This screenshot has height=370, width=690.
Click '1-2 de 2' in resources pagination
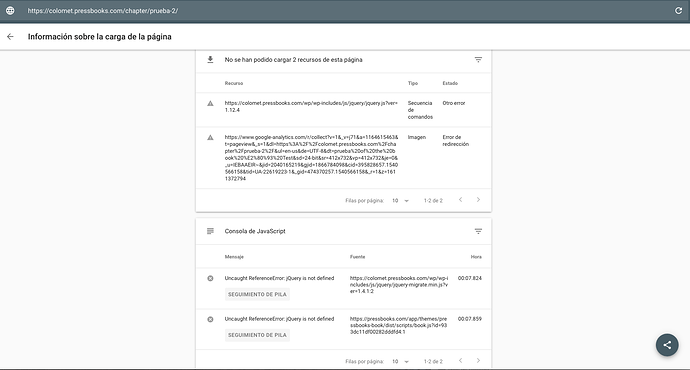coord(433,201)
